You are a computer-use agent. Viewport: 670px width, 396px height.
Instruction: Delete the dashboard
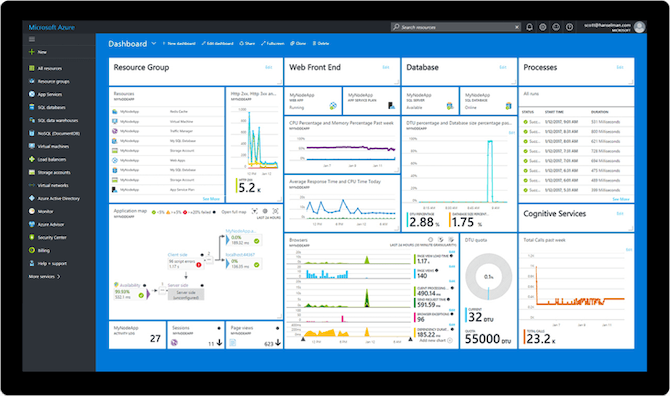(x=321, y=44)
